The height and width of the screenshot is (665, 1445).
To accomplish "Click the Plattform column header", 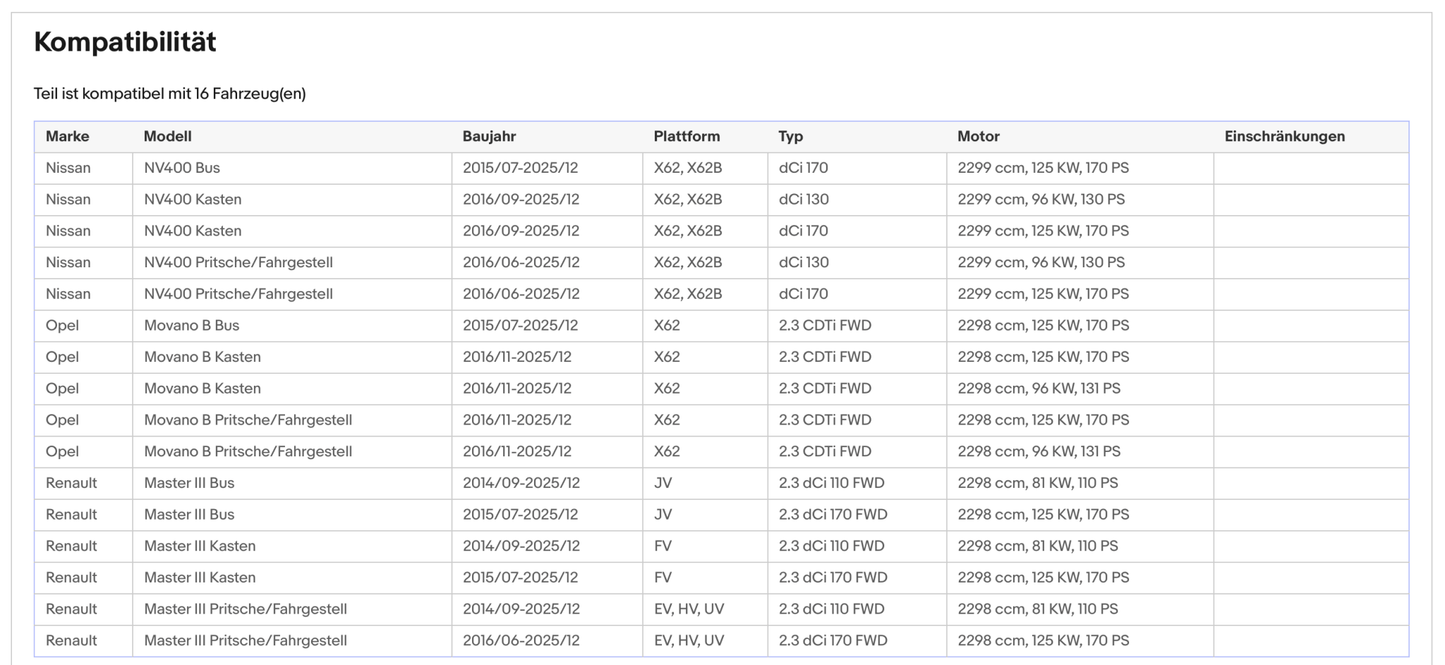I will coord(686,137).
